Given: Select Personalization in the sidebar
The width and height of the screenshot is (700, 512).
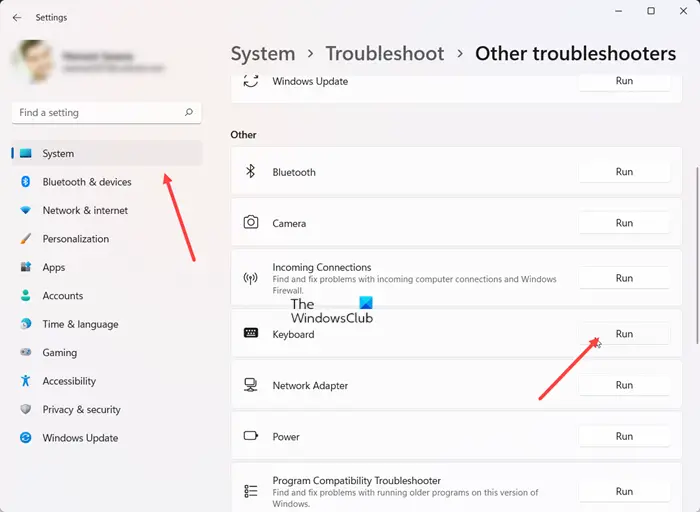Looking at the screenshot, I should tap(107, 239).
